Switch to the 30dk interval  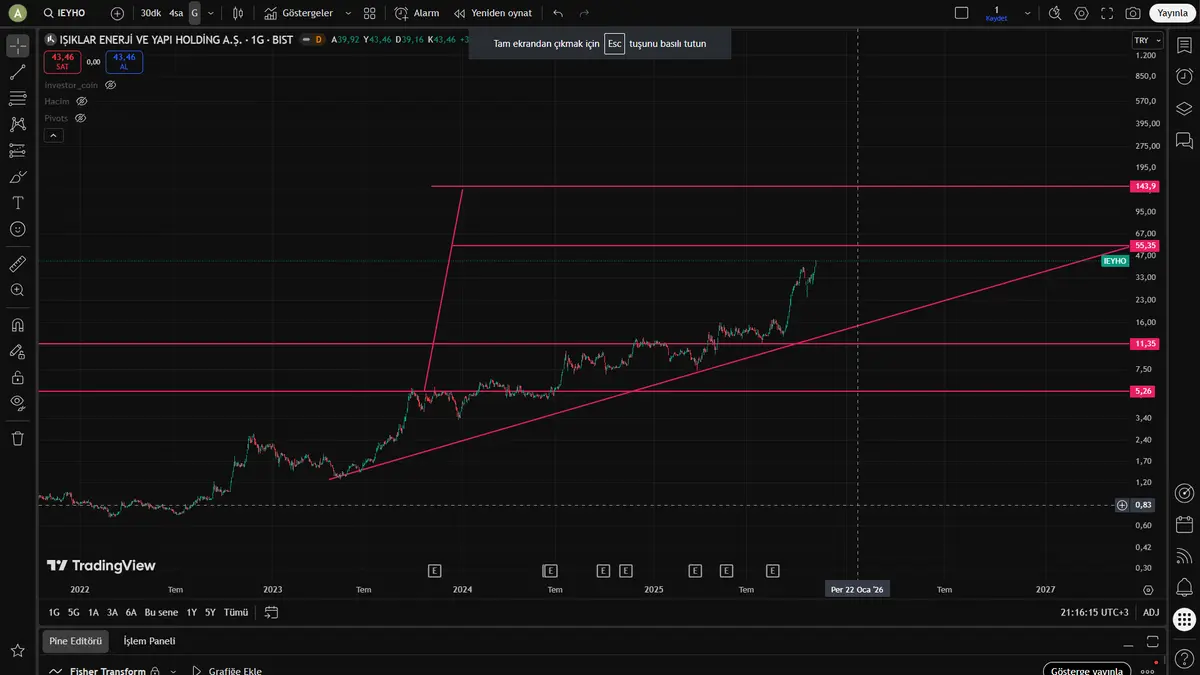point(150,13)
